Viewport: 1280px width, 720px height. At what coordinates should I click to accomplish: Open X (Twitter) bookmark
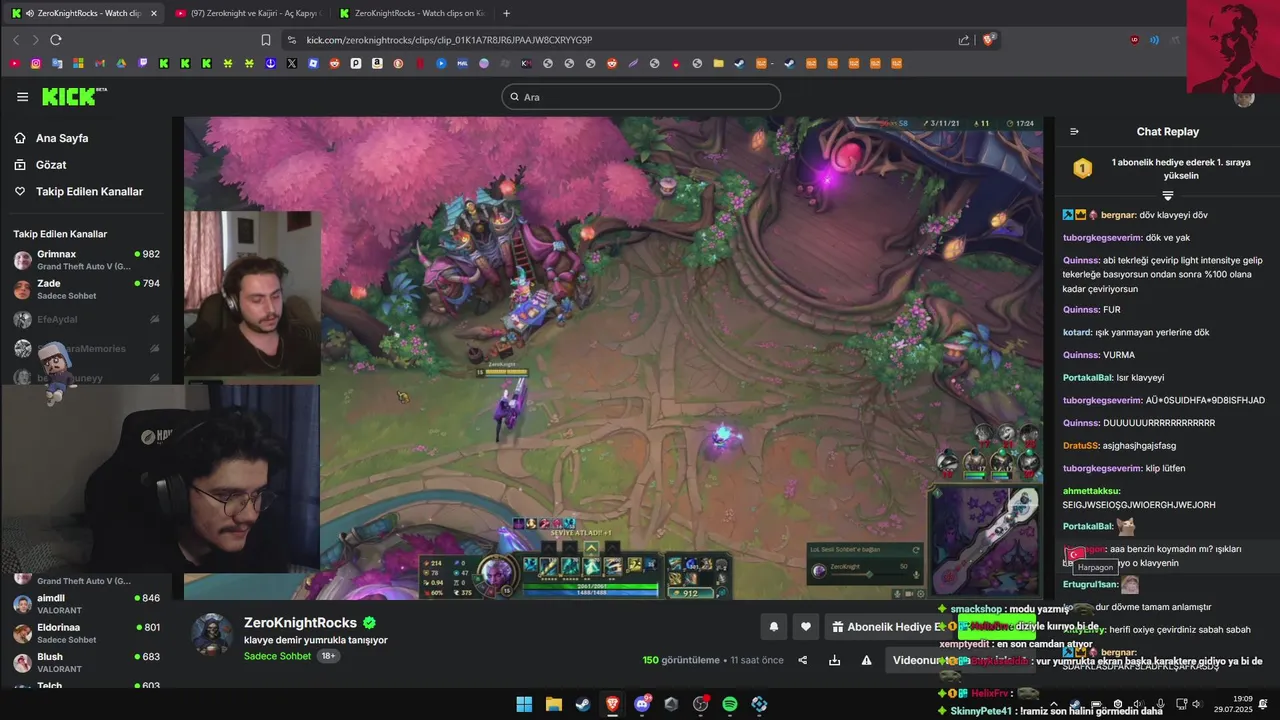[x=291, y=63]
